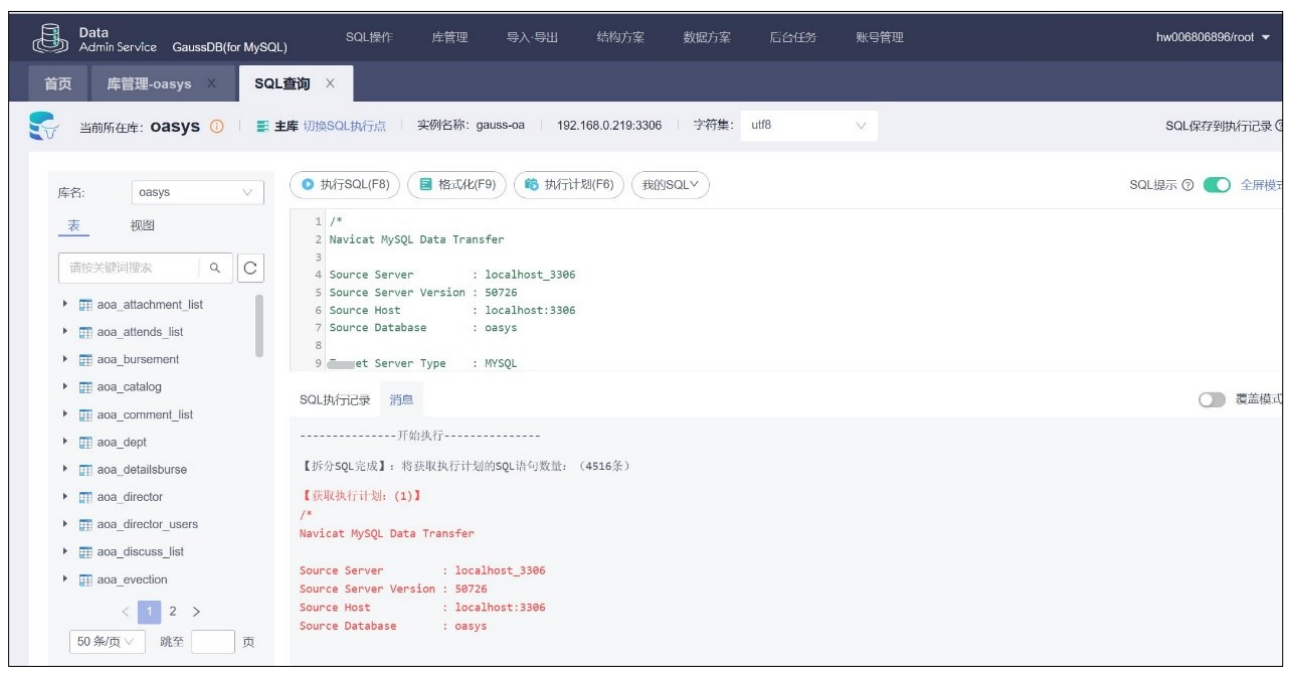Open the 50 条/页 page size dropdown
Image resolution: width=1291 pixels, height=673 pixels.
pos(106,642)
